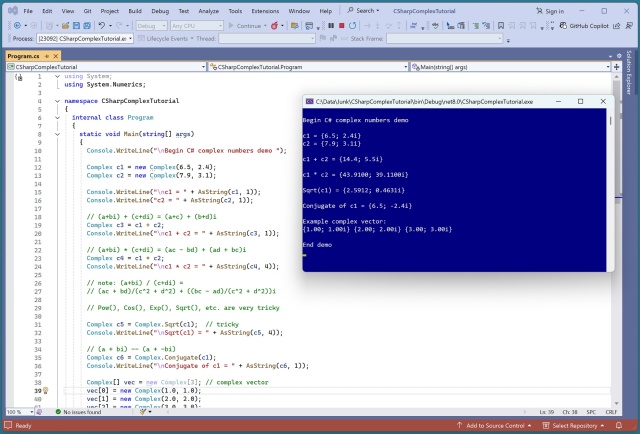Click the CRLF line ending indicator
The height and width of the screenshot is (434, 640).
[x=611, y=412]
